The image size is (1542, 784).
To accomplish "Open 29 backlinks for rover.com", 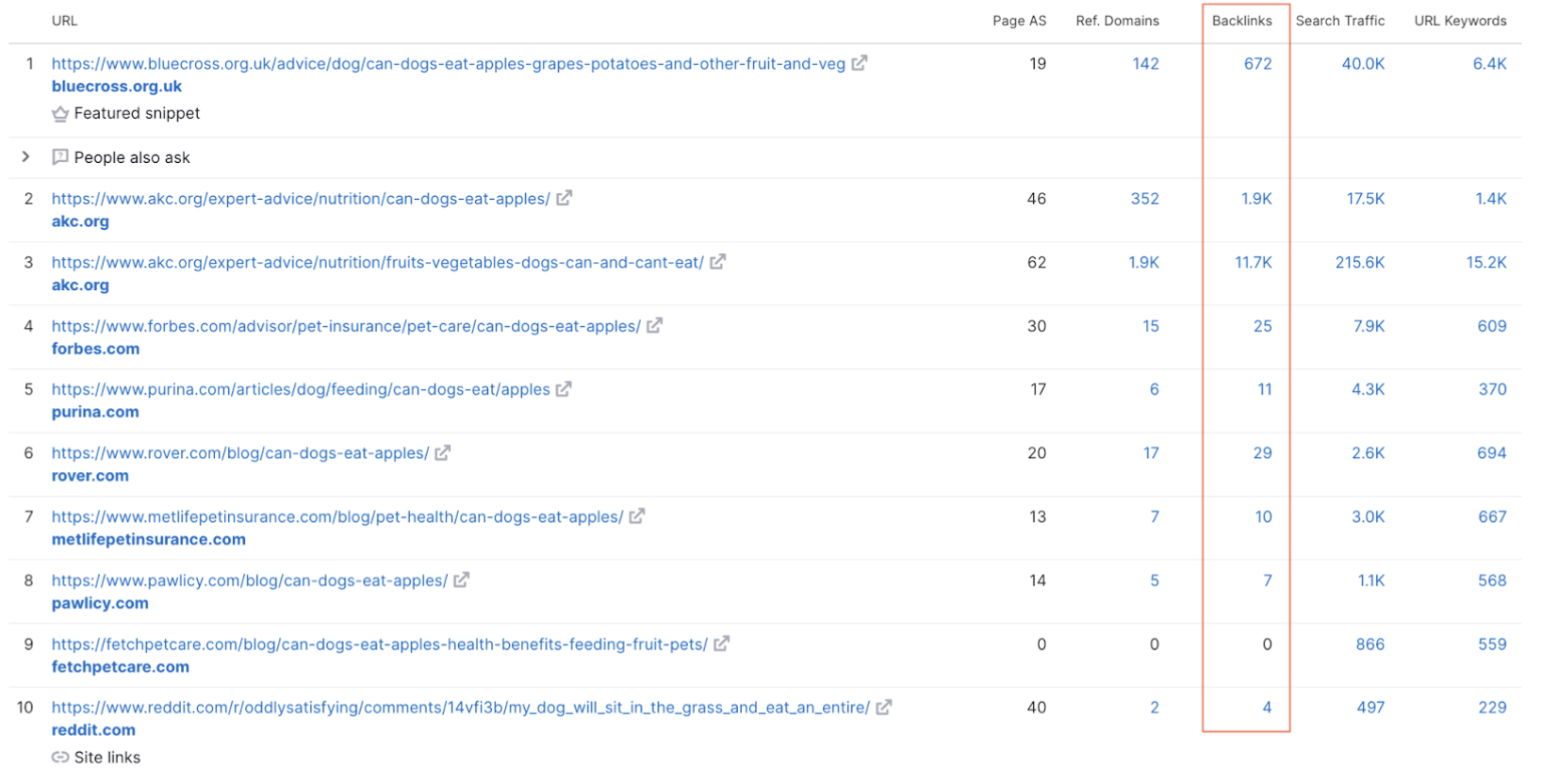I will coord(1262,453).
